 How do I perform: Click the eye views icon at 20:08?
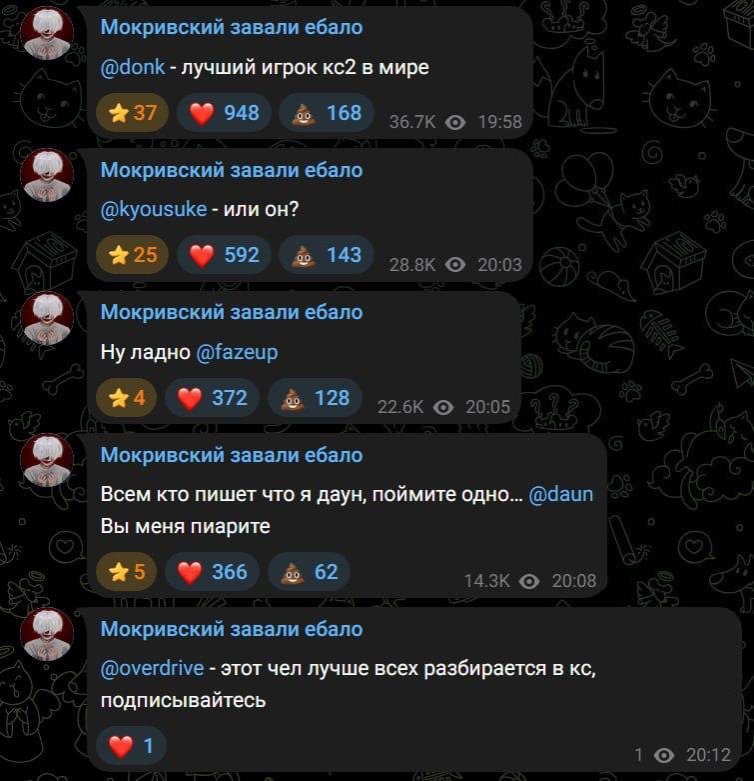pos(529,581)
